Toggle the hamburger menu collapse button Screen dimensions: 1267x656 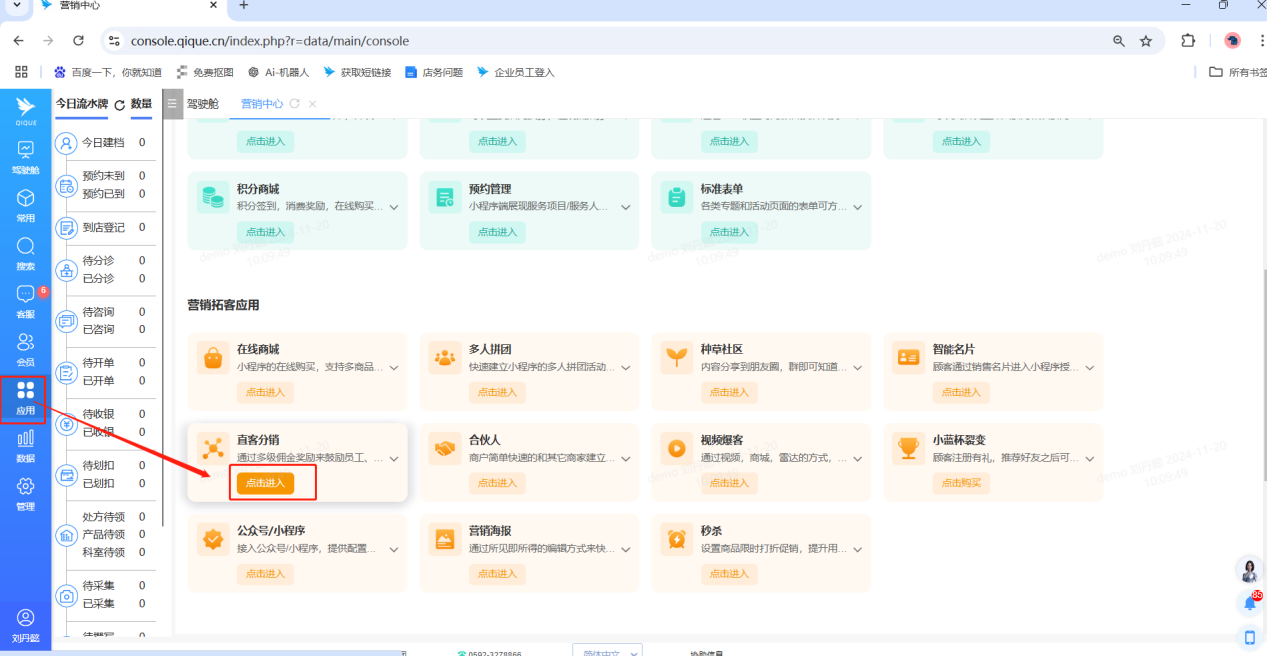pos(173,104)
